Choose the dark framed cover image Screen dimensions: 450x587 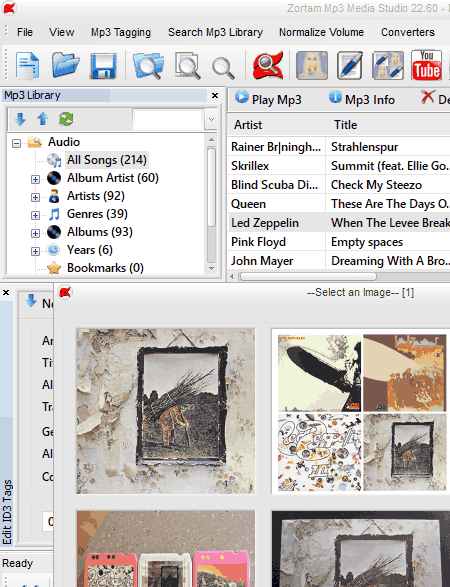click(x=361, y=548)
